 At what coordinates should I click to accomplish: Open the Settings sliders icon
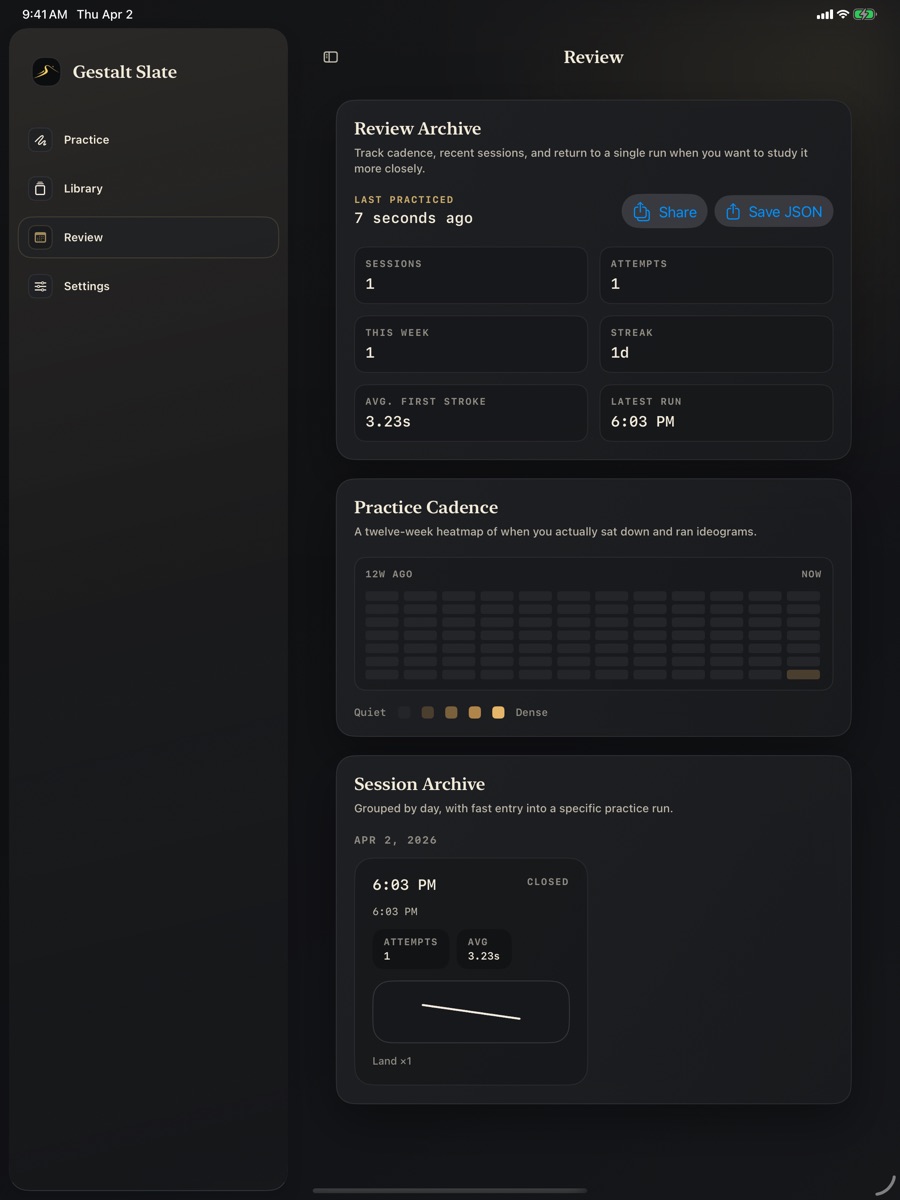point(41,286)
